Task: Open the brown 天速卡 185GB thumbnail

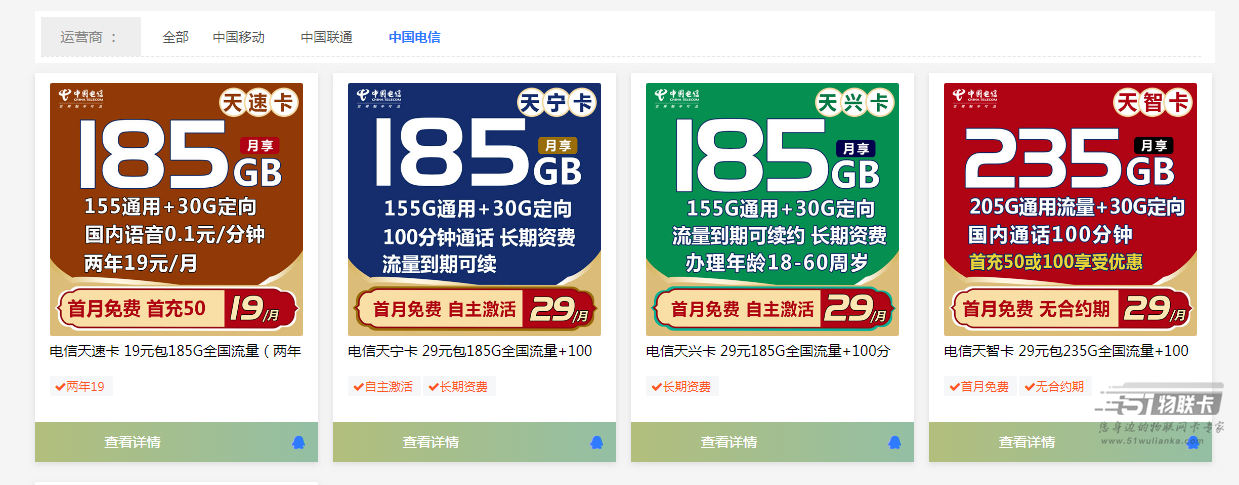Action: (176, 209)
